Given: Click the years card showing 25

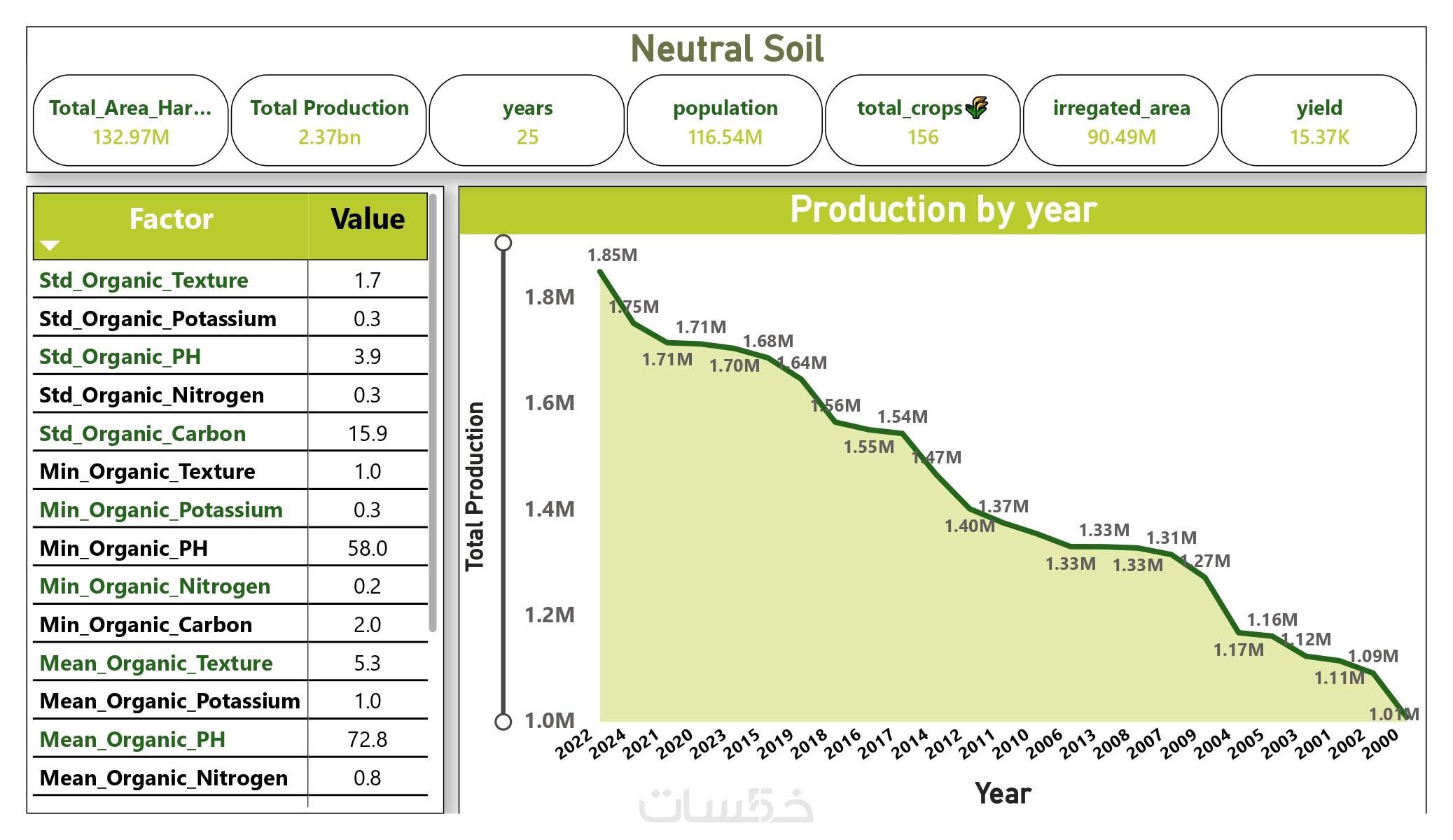Looking at the screenshot, I should pos(527,121).
